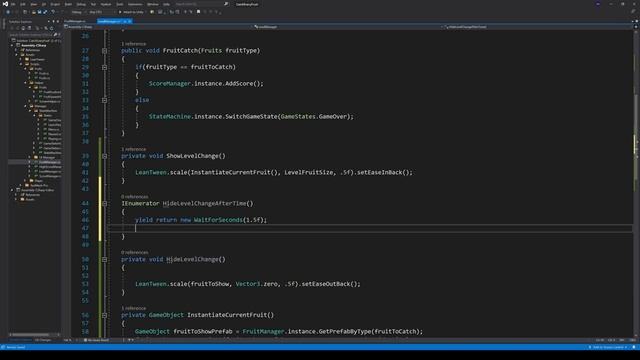Click the Visual Studio logo icon
This screenshot has width=640, height=360.
click(5, 4)
